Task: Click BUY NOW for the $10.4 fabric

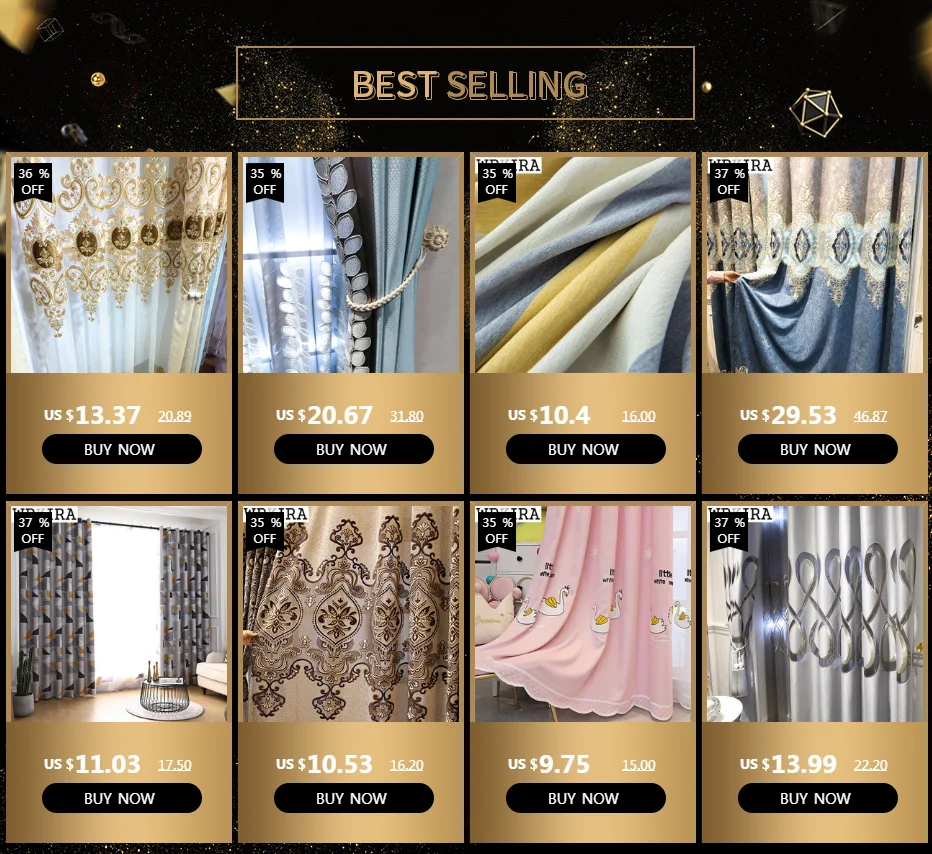Action: [585, 449]
